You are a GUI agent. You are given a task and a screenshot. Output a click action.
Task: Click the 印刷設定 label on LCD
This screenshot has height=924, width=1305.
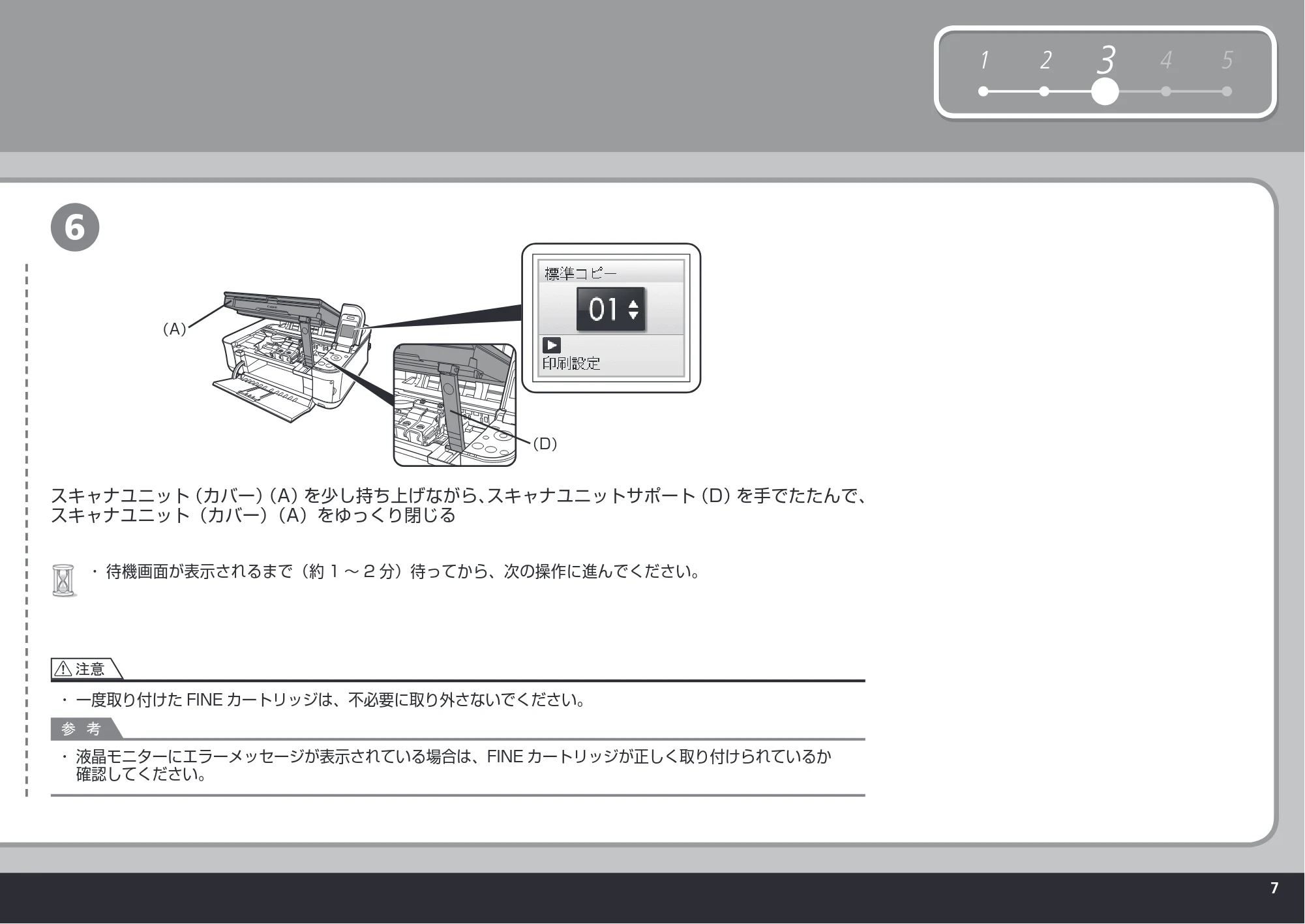point(571,364)
